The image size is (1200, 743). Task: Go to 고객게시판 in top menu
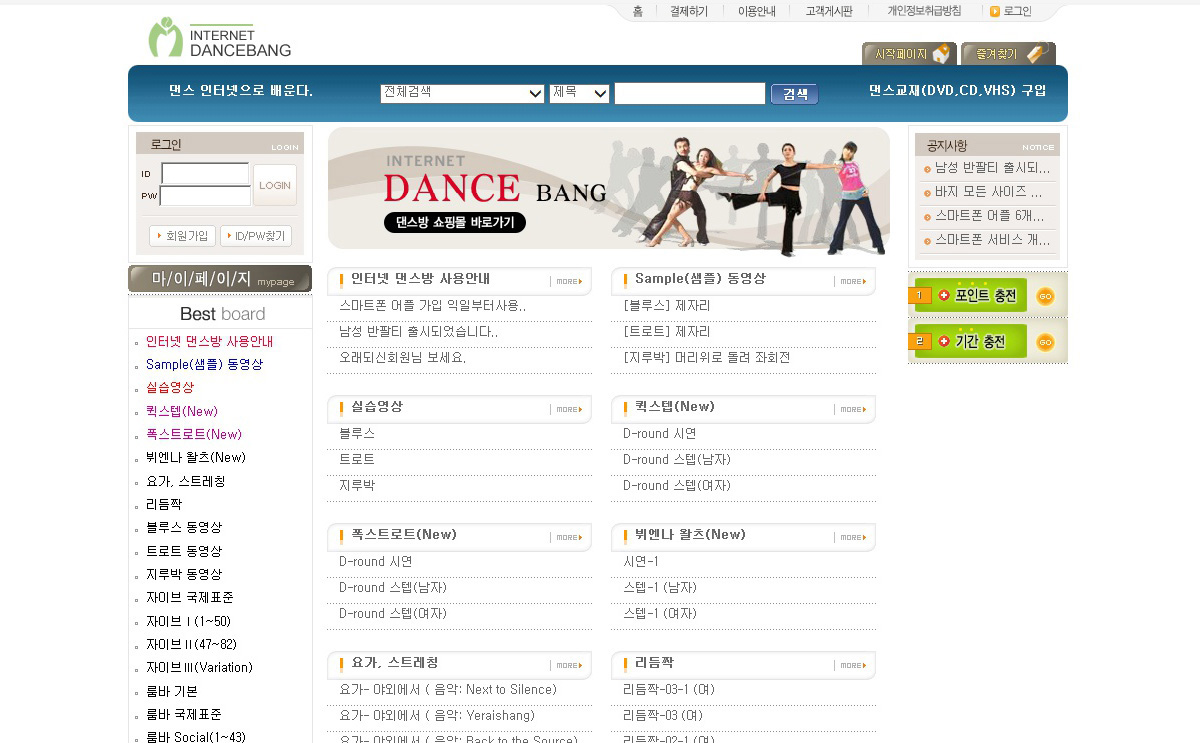pyautogui.click(x=829, y=12)
